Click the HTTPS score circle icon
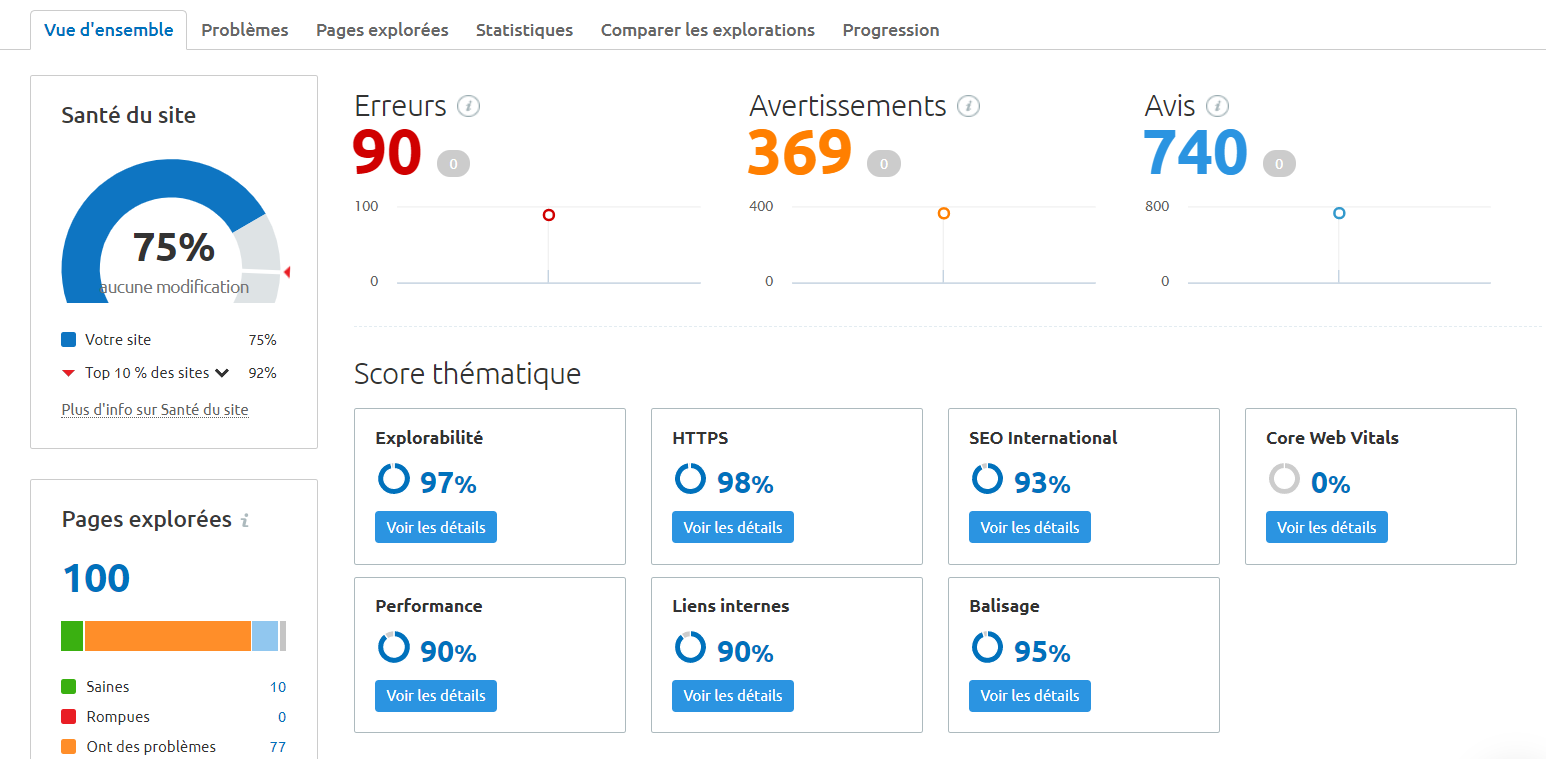Screen dimensions: 1546x759 690,479
